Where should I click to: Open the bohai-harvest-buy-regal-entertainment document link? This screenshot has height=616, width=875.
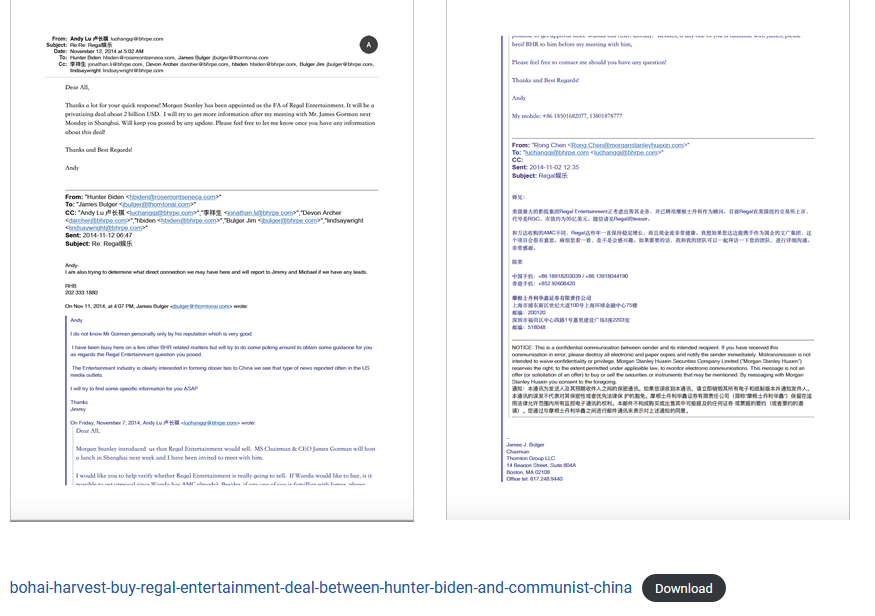click(x=321, y=588)
